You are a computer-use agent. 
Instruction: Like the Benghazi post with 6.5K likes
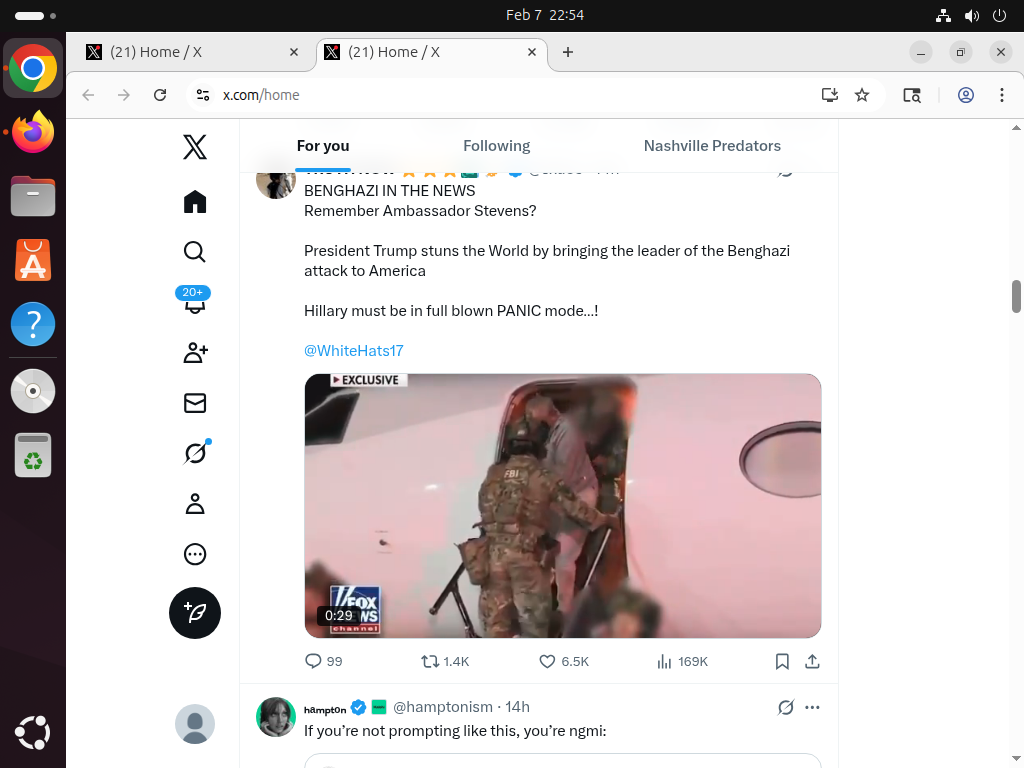(547, 662)
